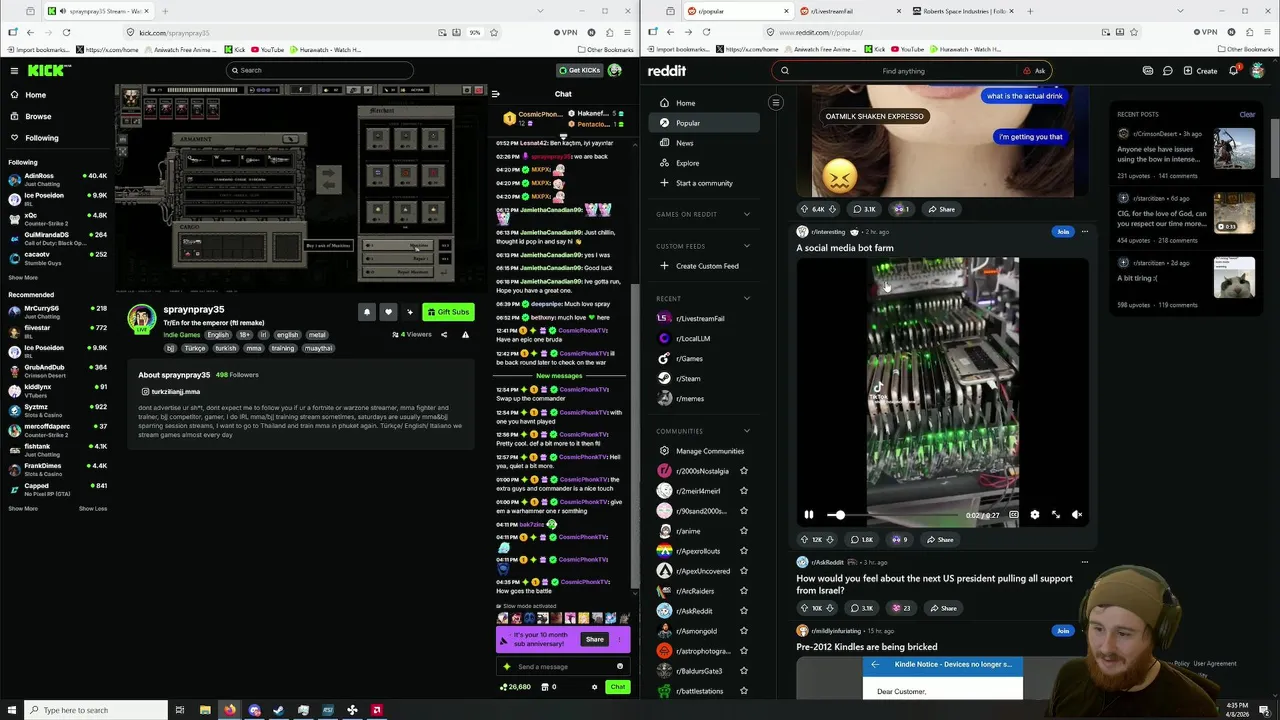Image resolution: width=1280 pixels, height=720 pixels.
Task: Click Create Custom Feed
Action: tap(705, 266)
